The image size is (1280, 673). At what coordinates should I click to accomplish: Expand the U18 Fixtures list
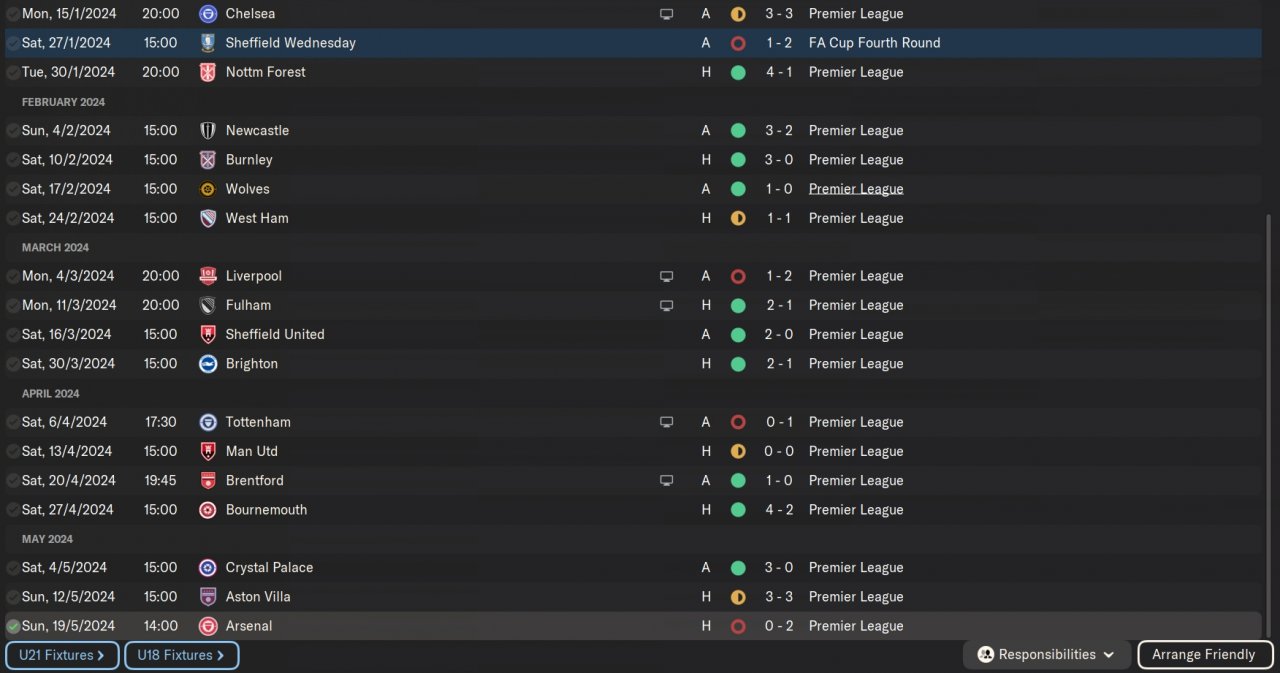(x=181, y=655)
